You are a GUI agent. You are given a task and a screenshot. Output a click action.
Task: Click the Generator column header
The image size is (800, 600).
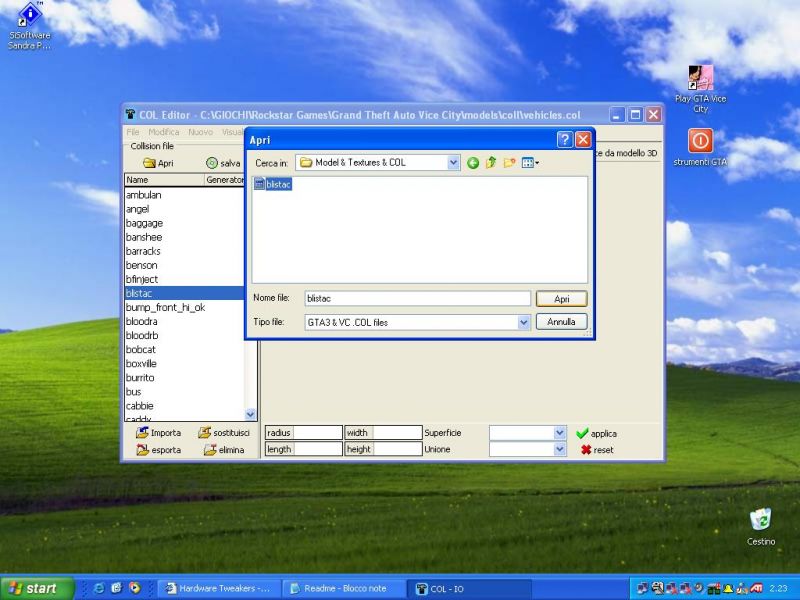[x=224, y=180]
